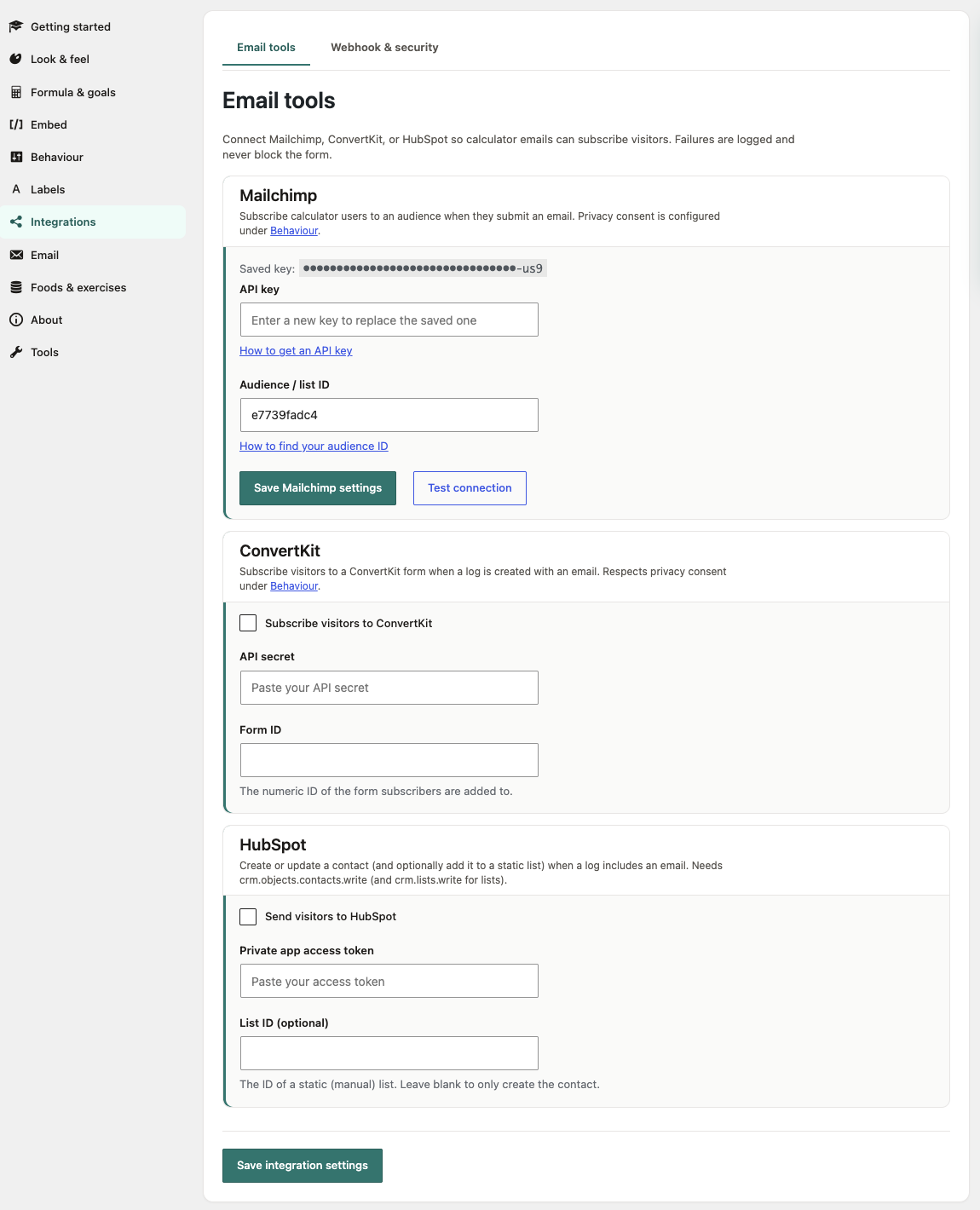
Task: Click the Audience / list ID field
Action: tap(389, 415)
